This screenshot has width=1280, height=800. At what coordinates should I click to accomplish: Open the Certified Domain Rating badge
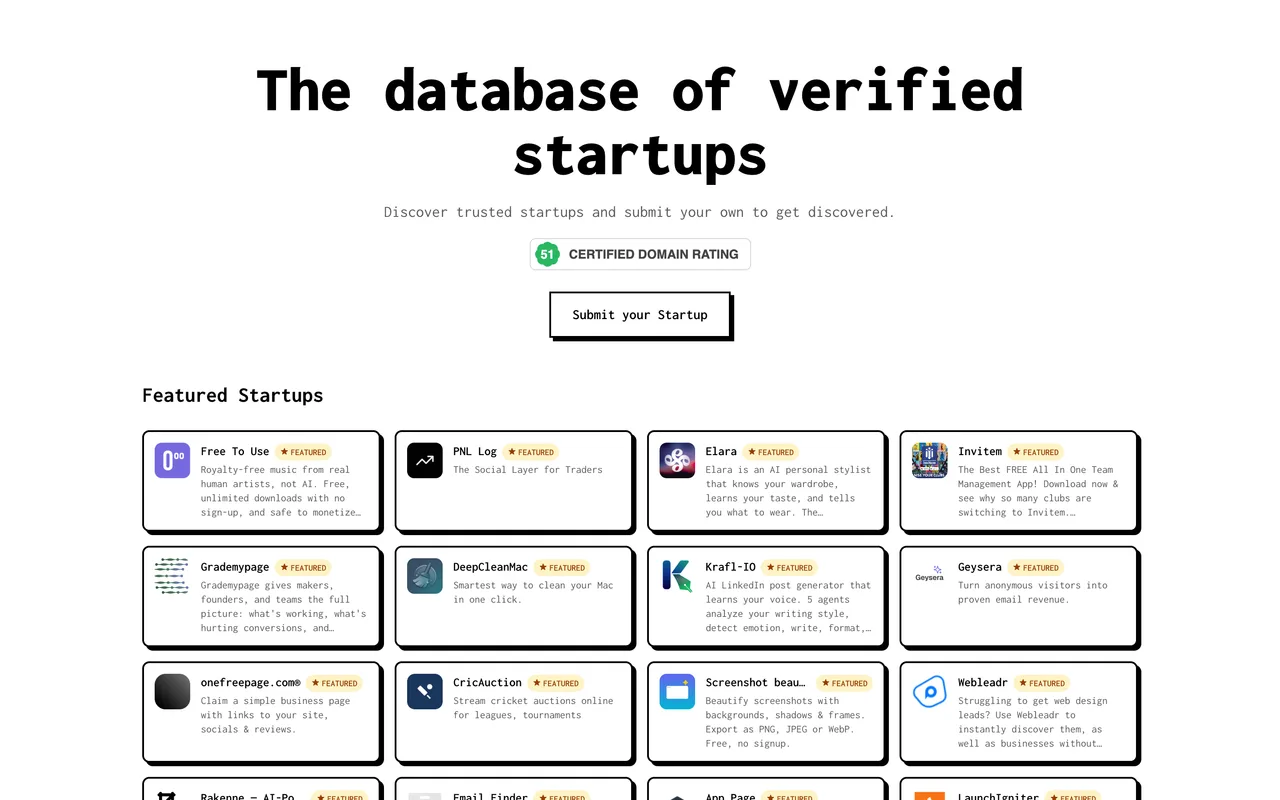coord(640,254)
